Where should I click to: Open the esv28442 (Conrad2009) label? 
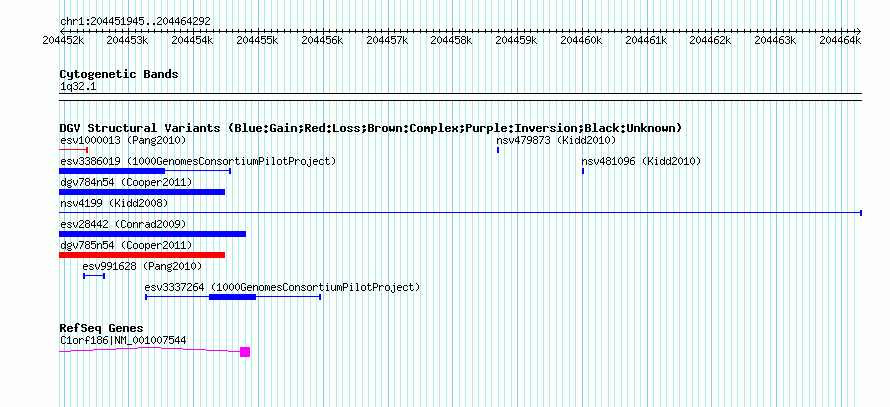[123, 224]
